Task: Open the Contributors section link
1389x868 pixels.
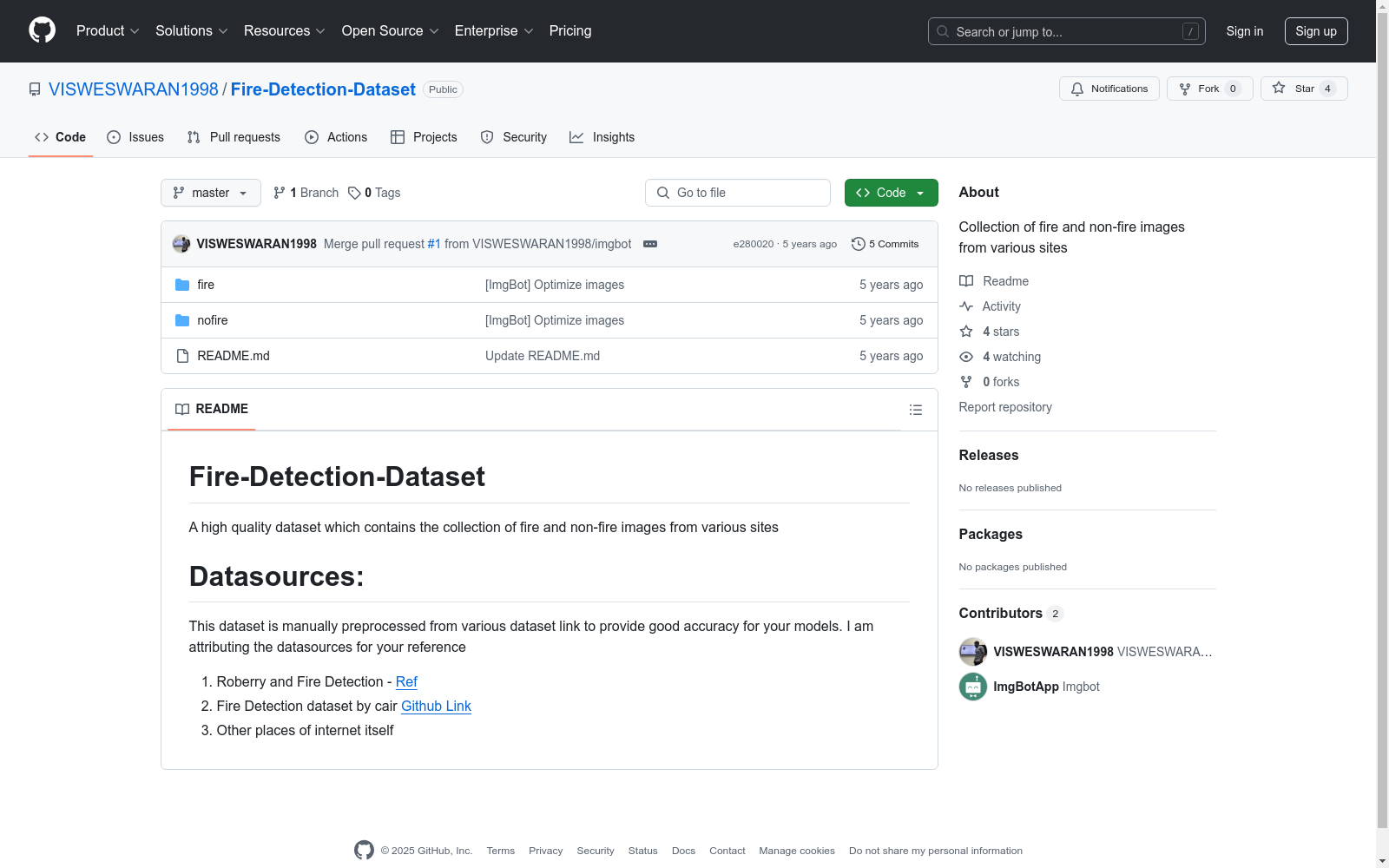Action: click(x=1011, y=613)
